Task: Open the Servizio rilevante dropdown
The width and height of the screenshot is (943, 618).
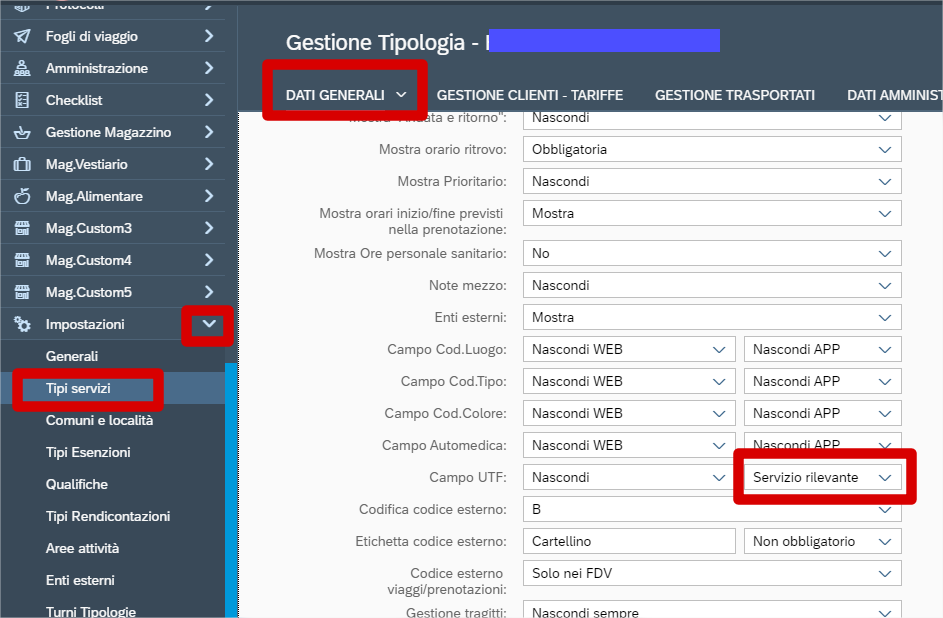Action: (x=822, y=477)
